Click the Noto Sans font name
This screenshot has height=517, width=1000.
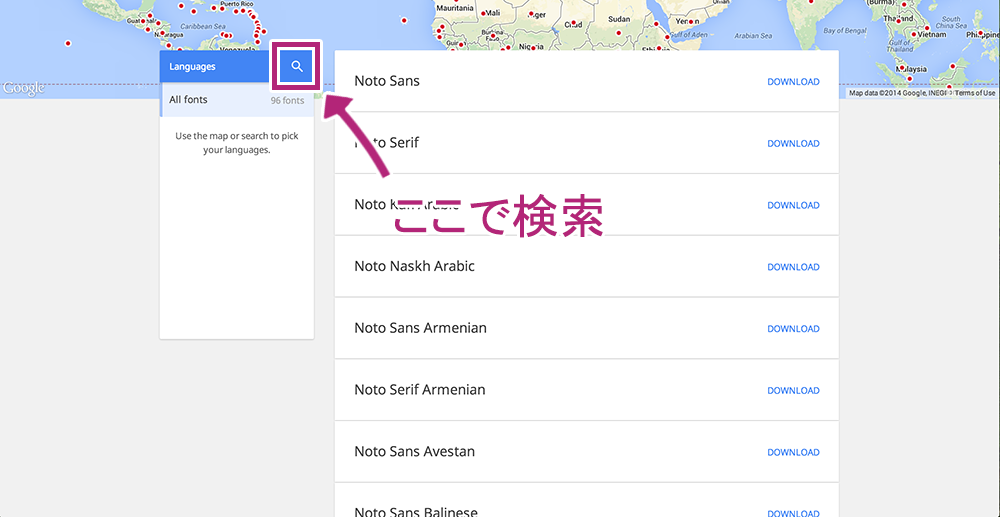click(387, 82)
